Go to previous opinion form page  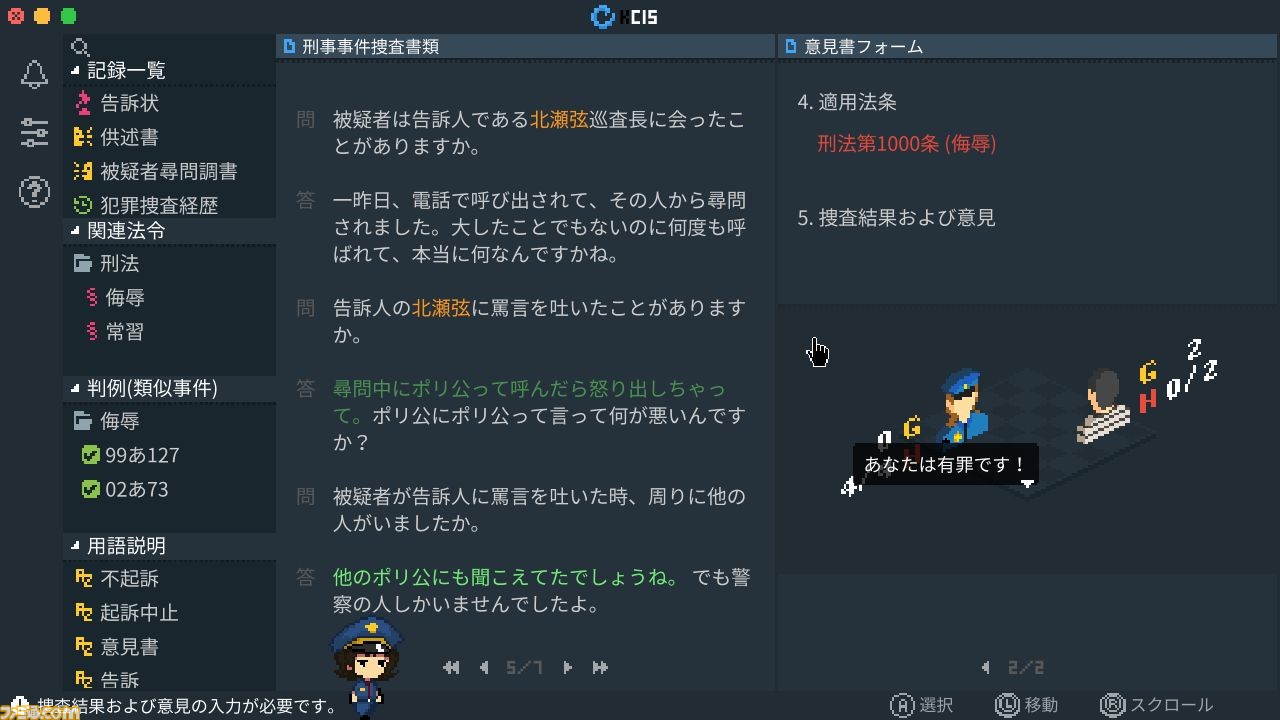coord(986,667)
